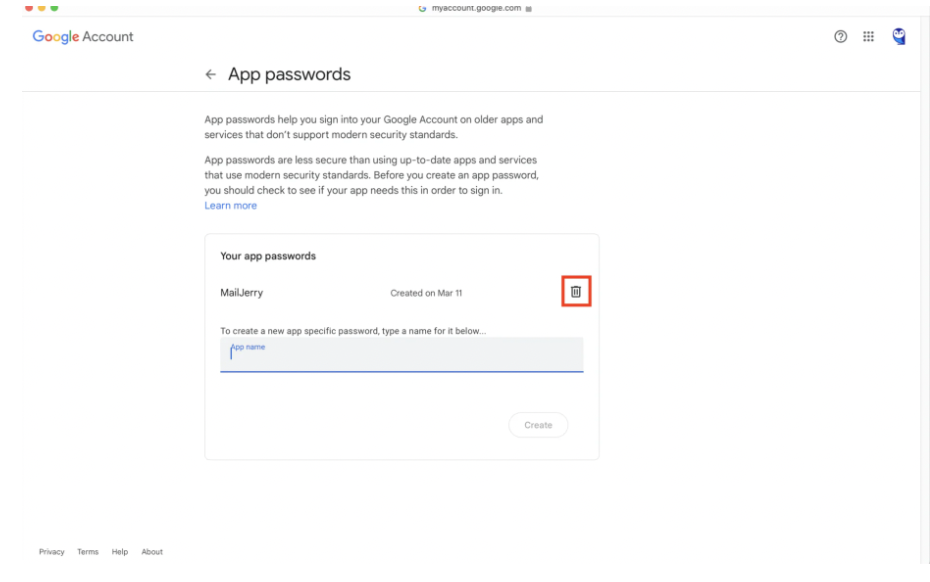Click the Create button
The height and width of the screenshot is (582, 930).
coord(538,425)
